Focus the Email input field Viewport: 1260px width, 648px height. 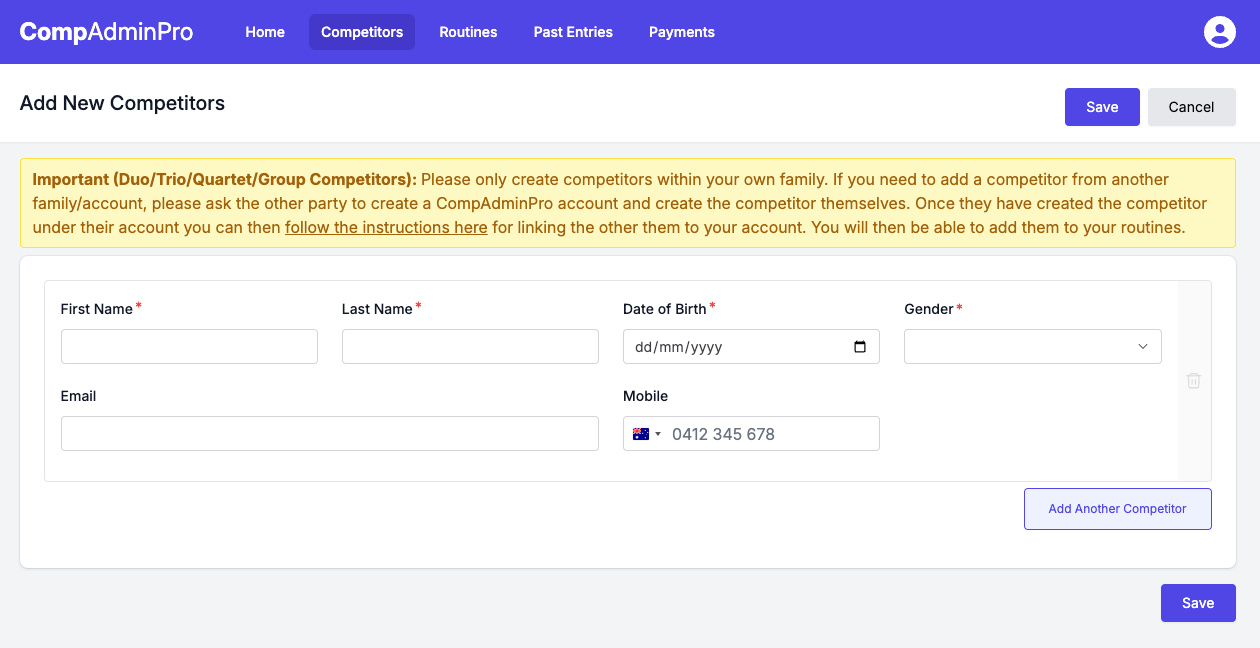click(x=330, y=433)
